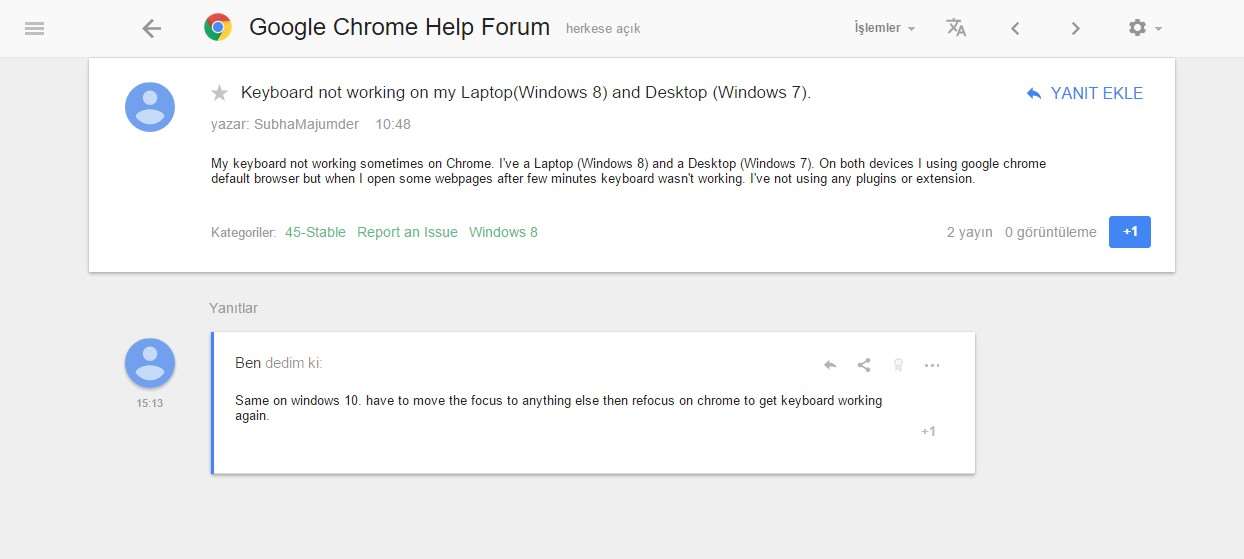Go back with the left arrow
The height and width of the screenshot is (559, 1244).
click(x=152, y=29)
